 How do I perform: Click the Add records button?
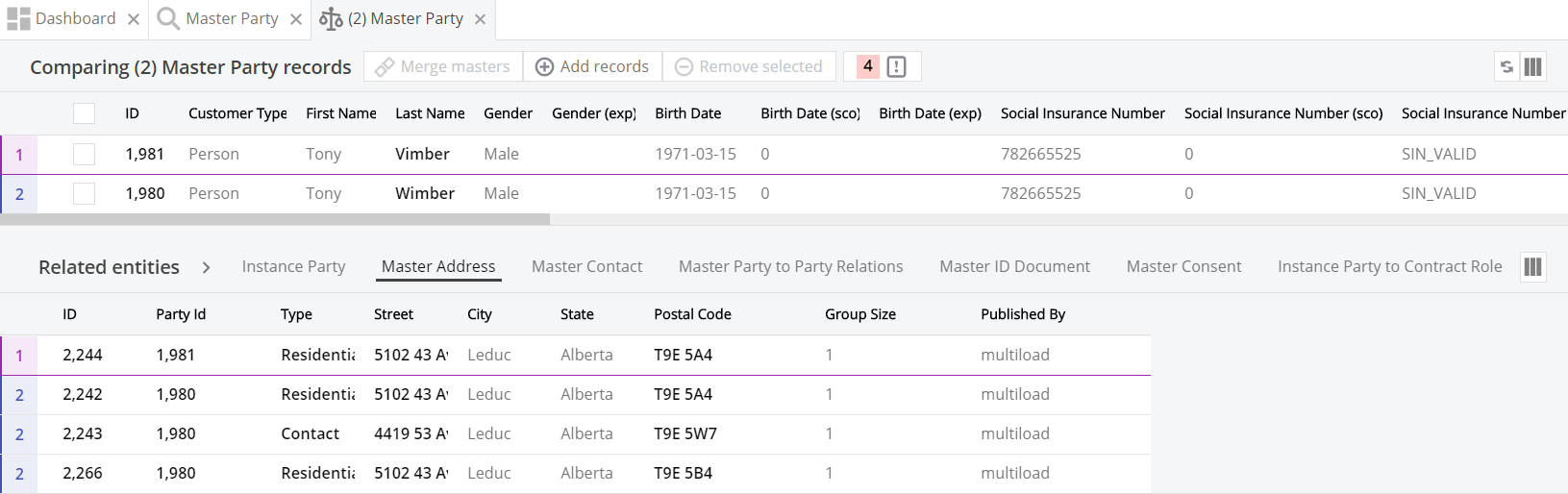pyautogui.click(x=592, y=66)
